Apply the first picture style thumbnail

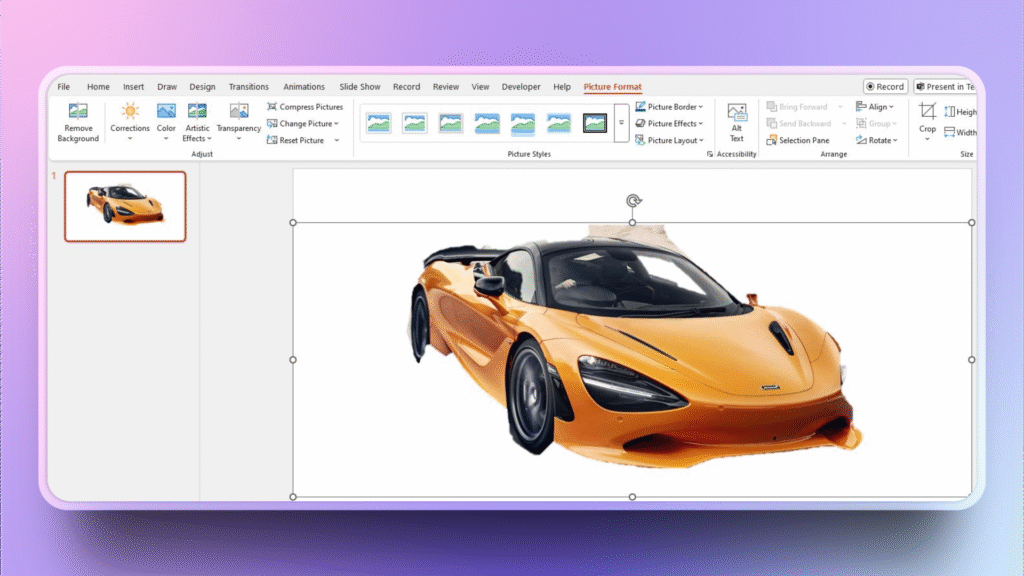(379, 123)
